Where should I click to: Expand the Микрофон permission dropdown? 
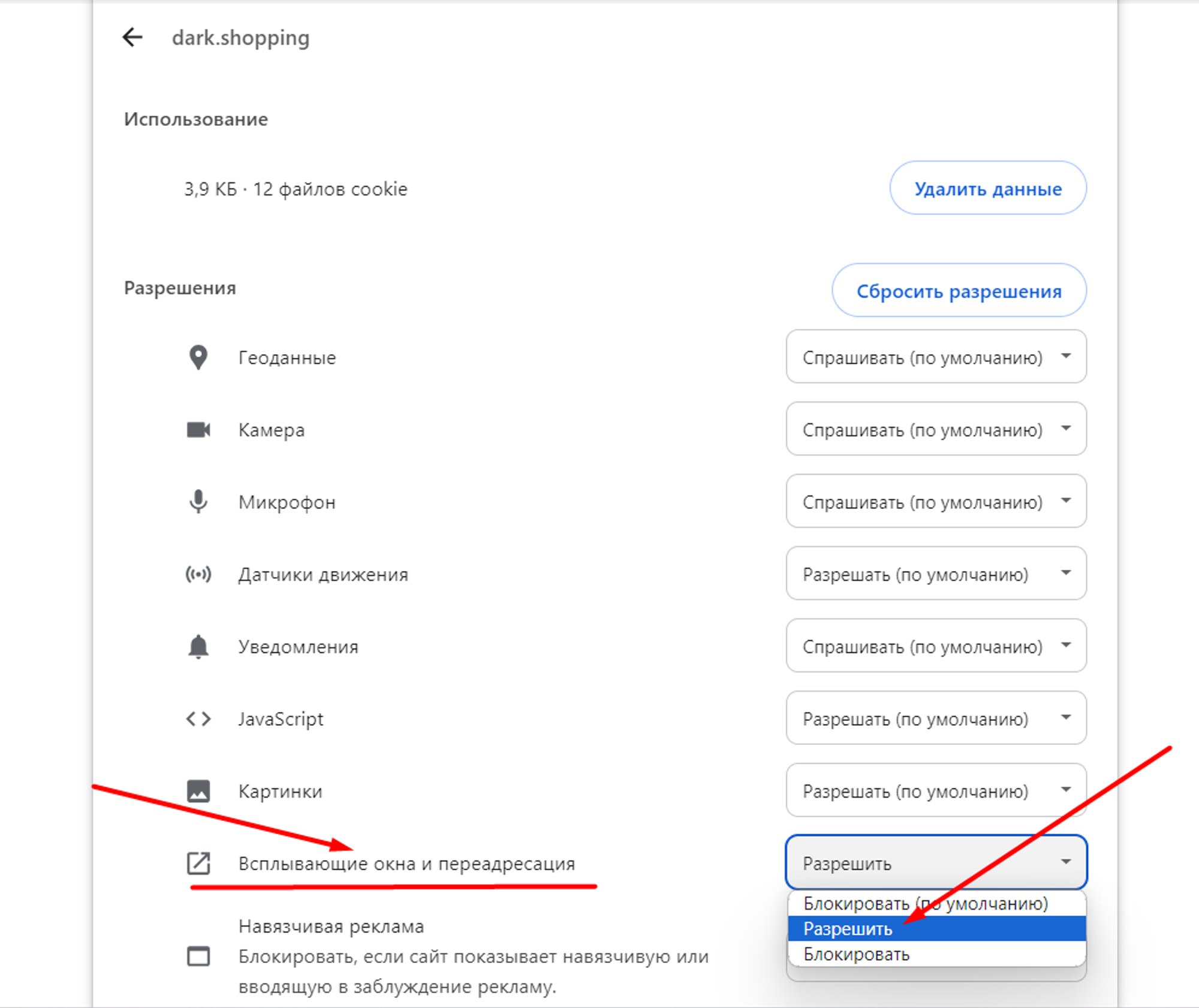(x=936, y=501)
